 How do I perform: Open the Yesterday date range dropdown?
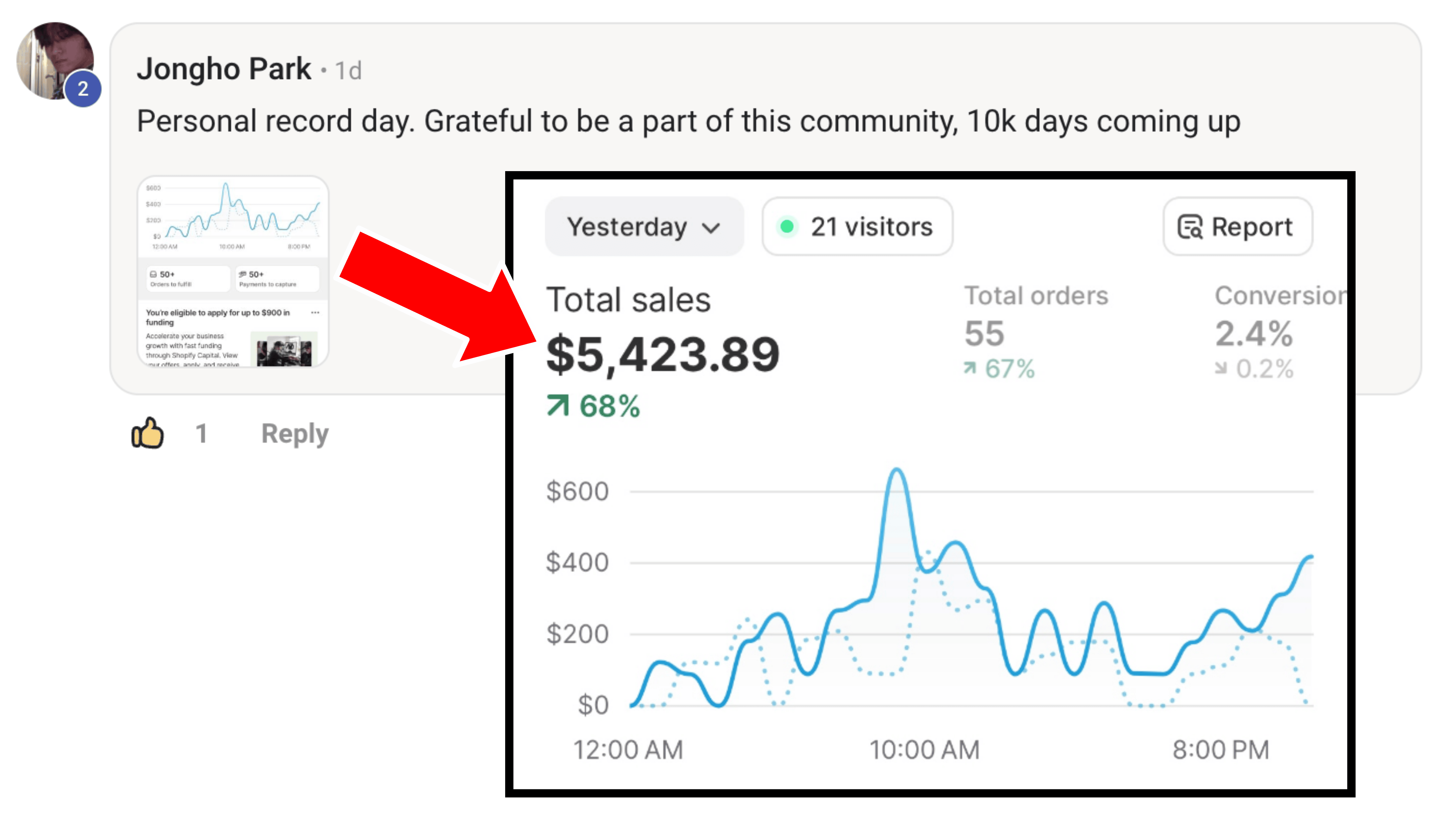[x=644, y=227]
